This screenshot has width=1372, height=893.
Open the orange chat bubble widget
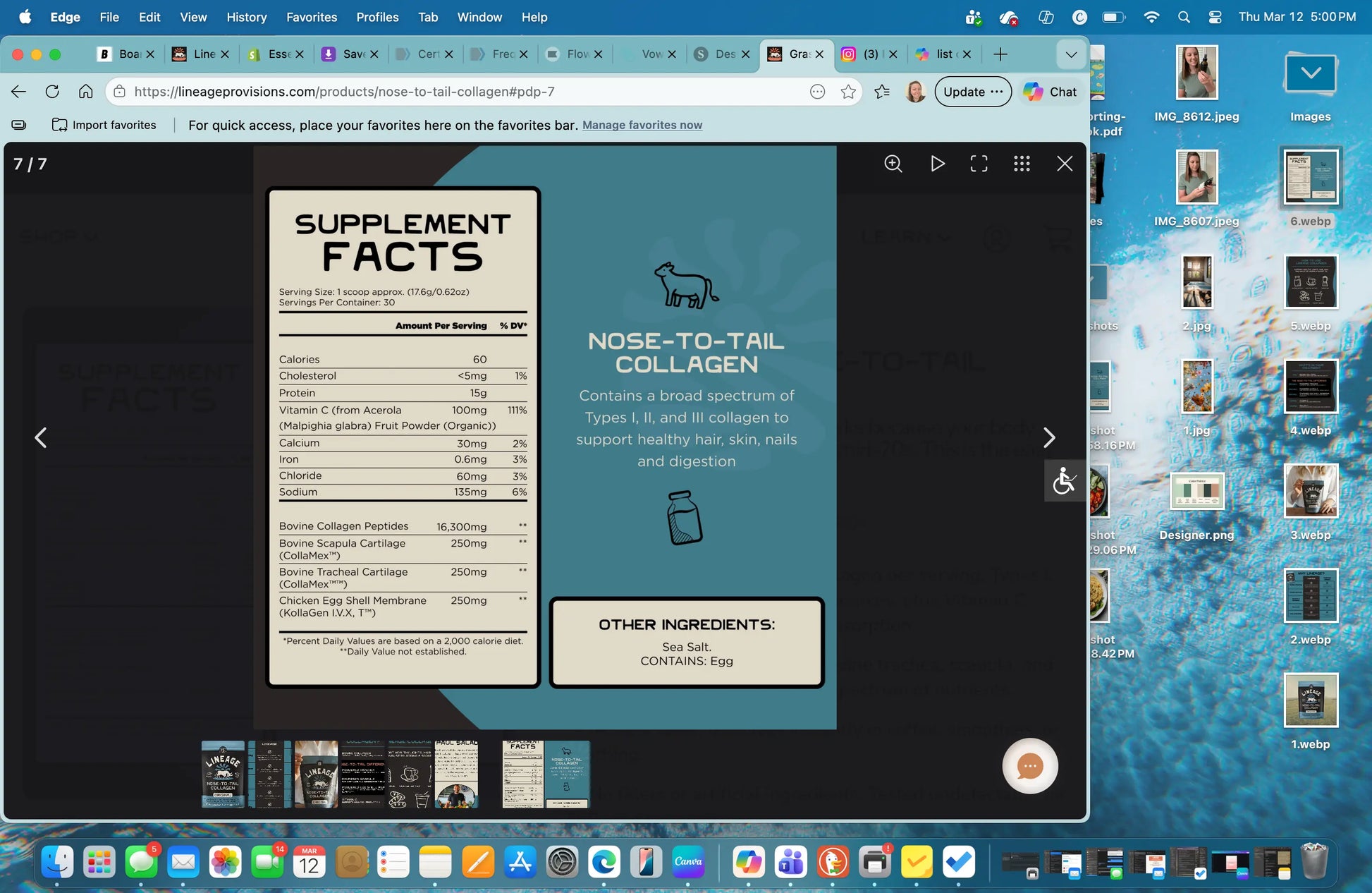pos(1030,766)
